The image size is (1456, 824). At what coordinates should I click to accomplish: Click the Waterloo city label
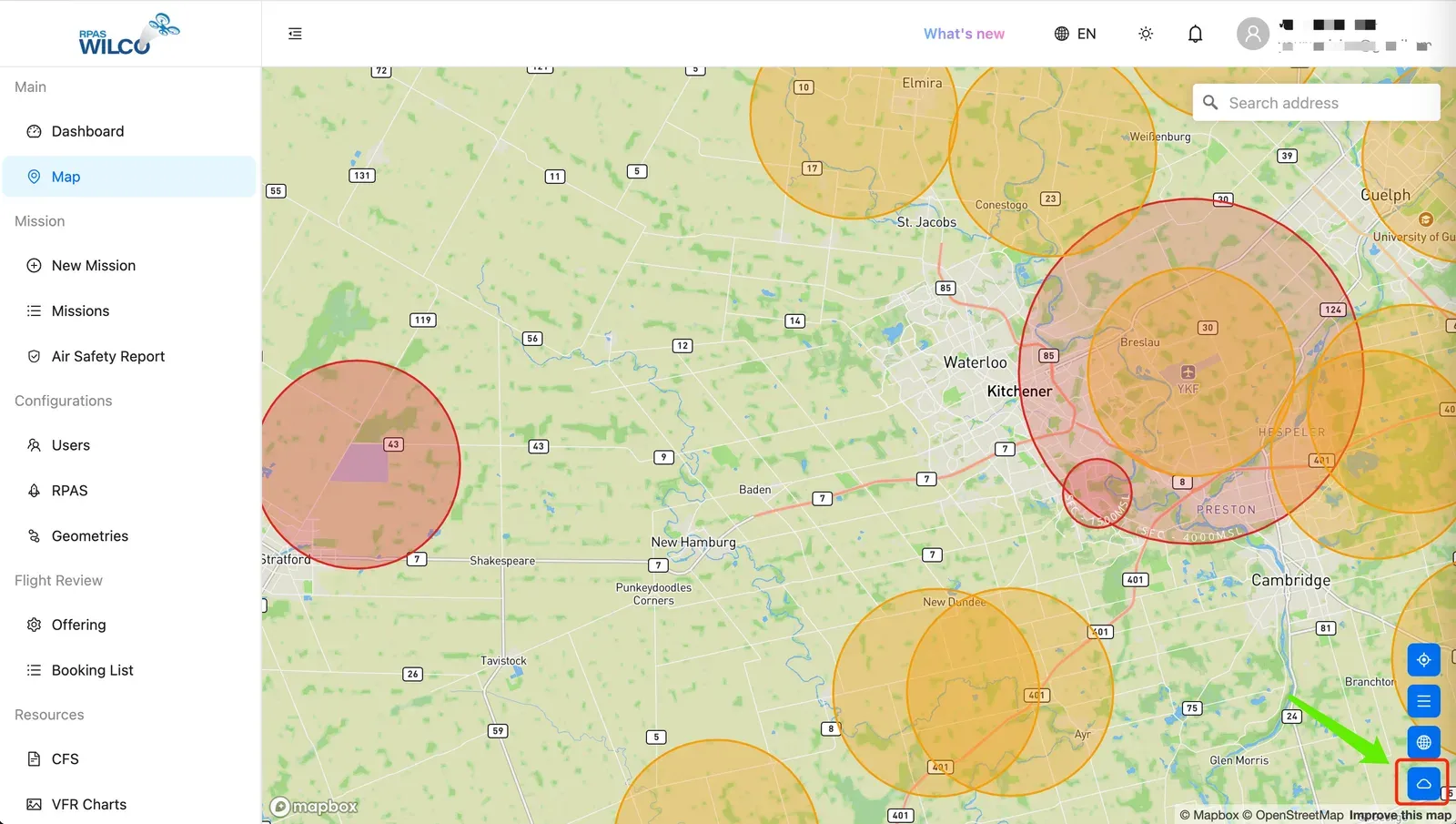click(975, 362)
